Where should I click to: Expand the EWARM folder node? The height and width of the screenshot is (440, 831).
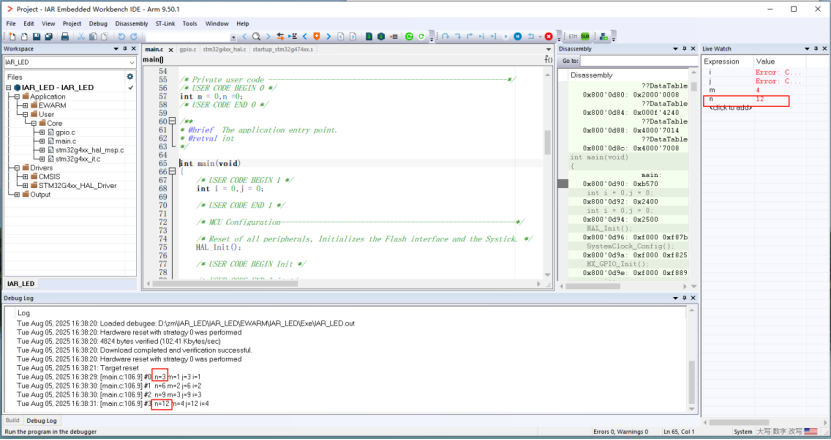point(25,105)
